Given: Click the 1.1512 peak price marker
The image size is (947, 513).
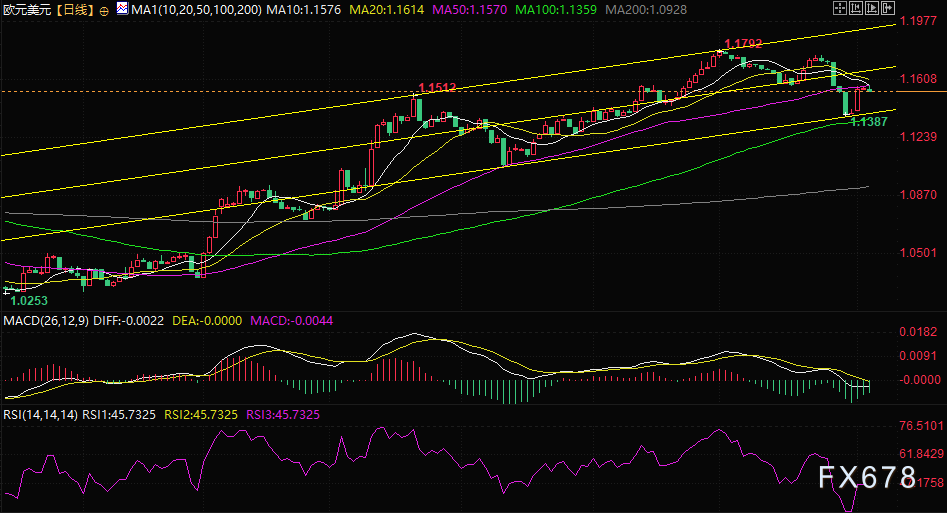Looking at the screenshot, I should coord(437,87).
